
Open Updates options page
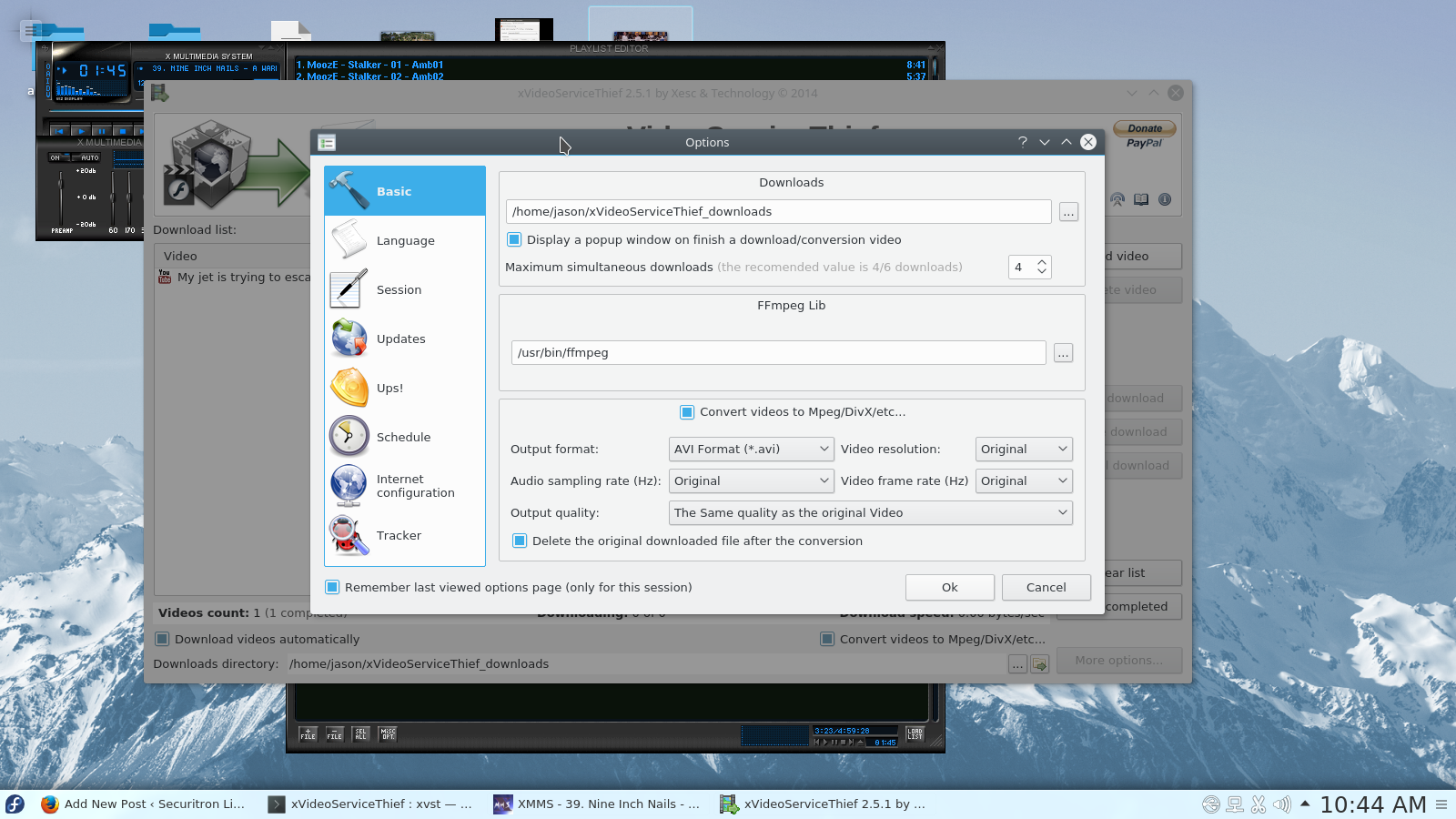[405, 339]
